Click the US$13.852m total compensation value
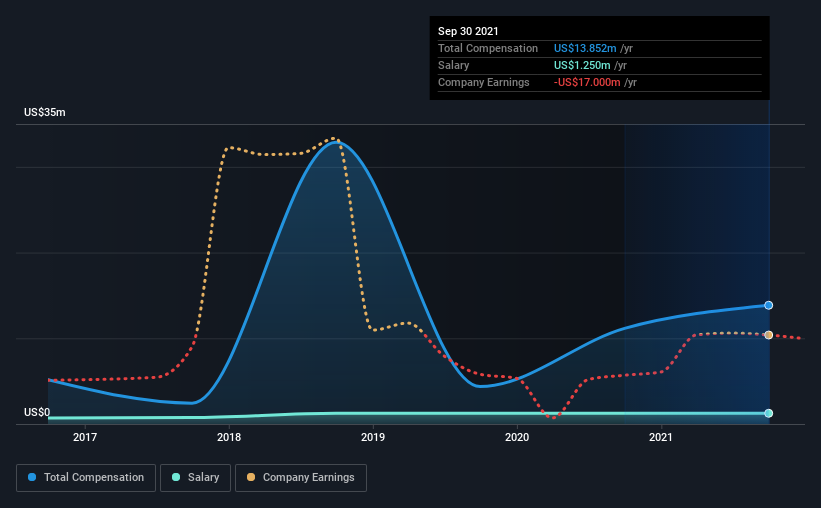This screenshot has width=821, height=508. [585, 49]
